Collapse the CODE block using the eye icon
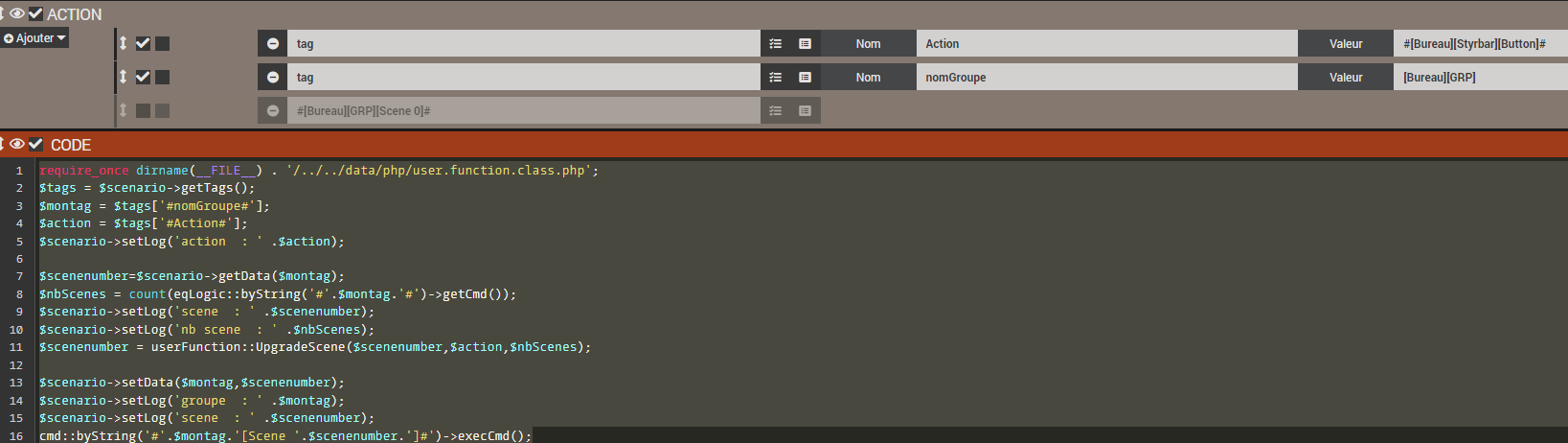This screenshot has height=443, width=1568. [x=17, y=144]
